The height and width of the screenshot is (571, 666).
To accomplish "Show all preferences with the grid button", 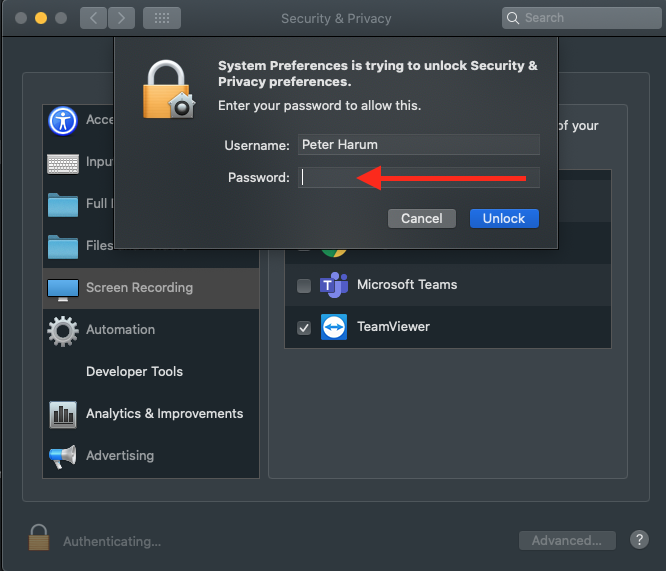I will 162,18.
